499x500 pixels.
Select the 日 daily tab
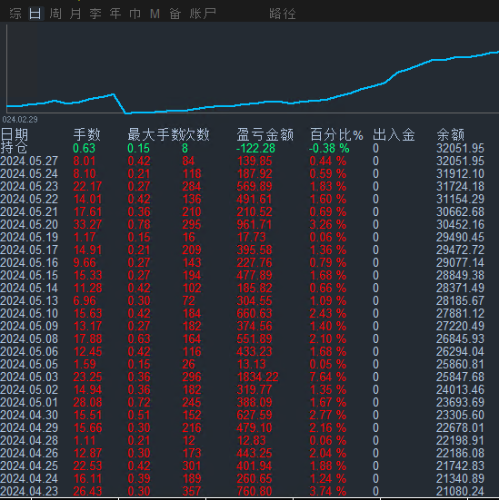(35, 14)
